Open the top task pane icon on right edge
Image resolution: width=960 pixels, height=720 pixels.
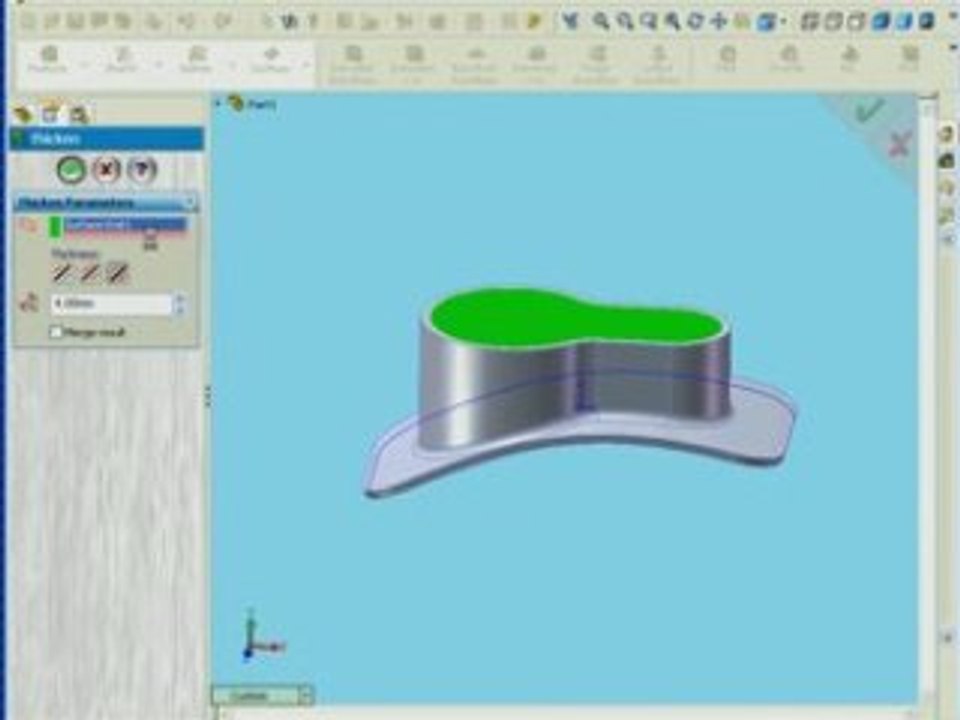(947, 133)
